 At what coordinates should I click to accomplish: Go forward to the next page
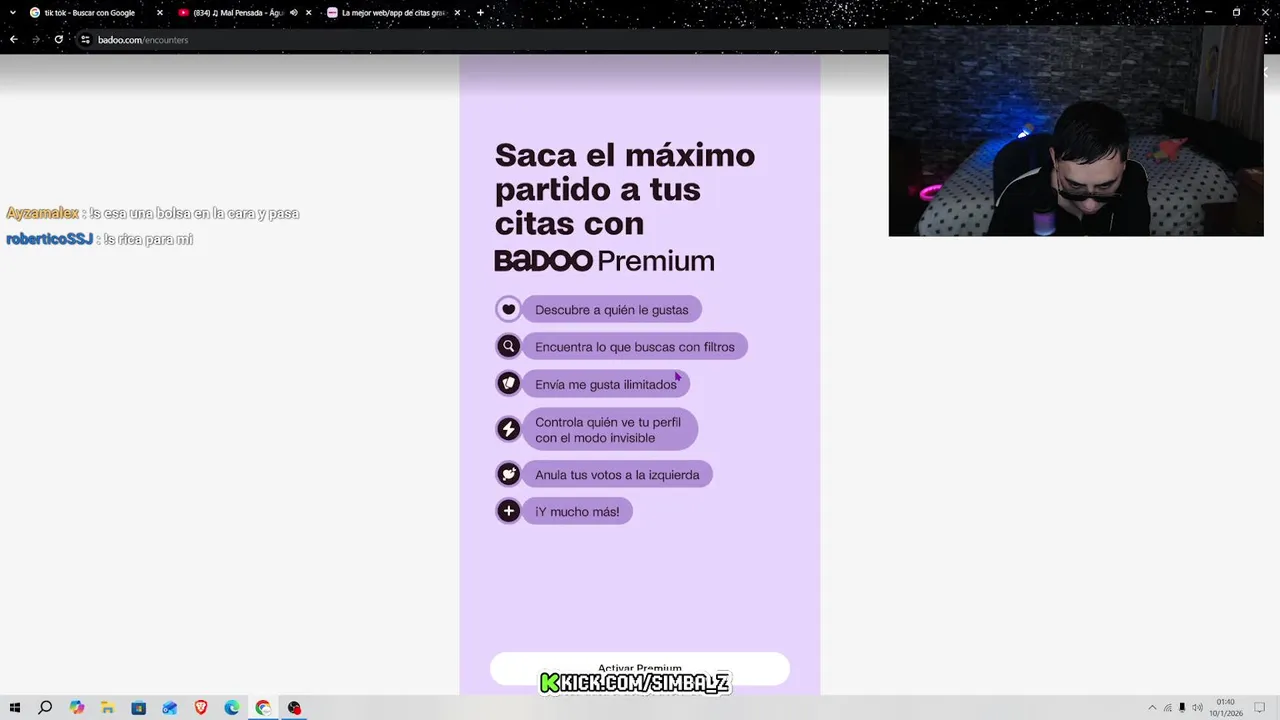pos(36,40)
